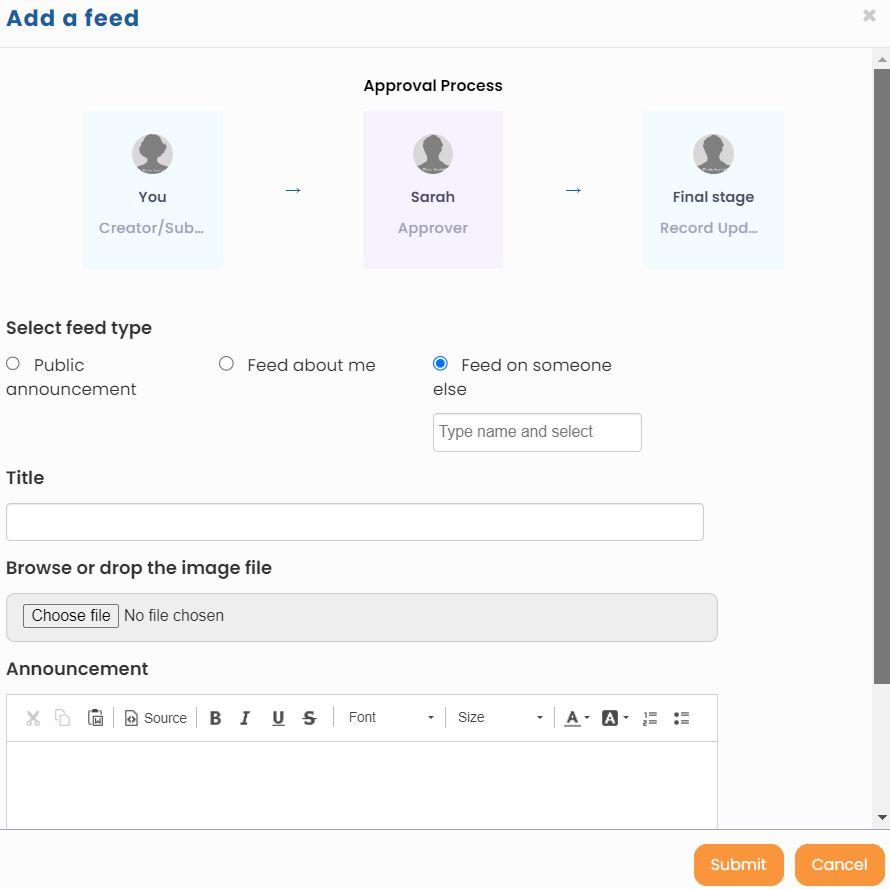Submit the new feed
The height and width of the screenshot is (889, 890).
(x=738, y=864)
